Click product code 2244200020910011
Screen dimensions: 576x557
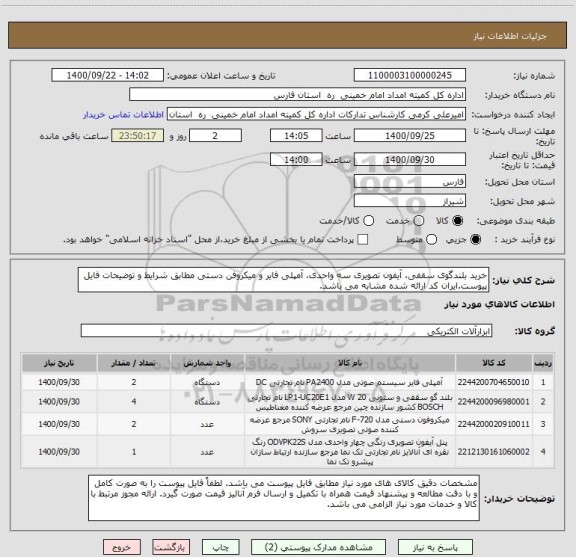point(493,424)
